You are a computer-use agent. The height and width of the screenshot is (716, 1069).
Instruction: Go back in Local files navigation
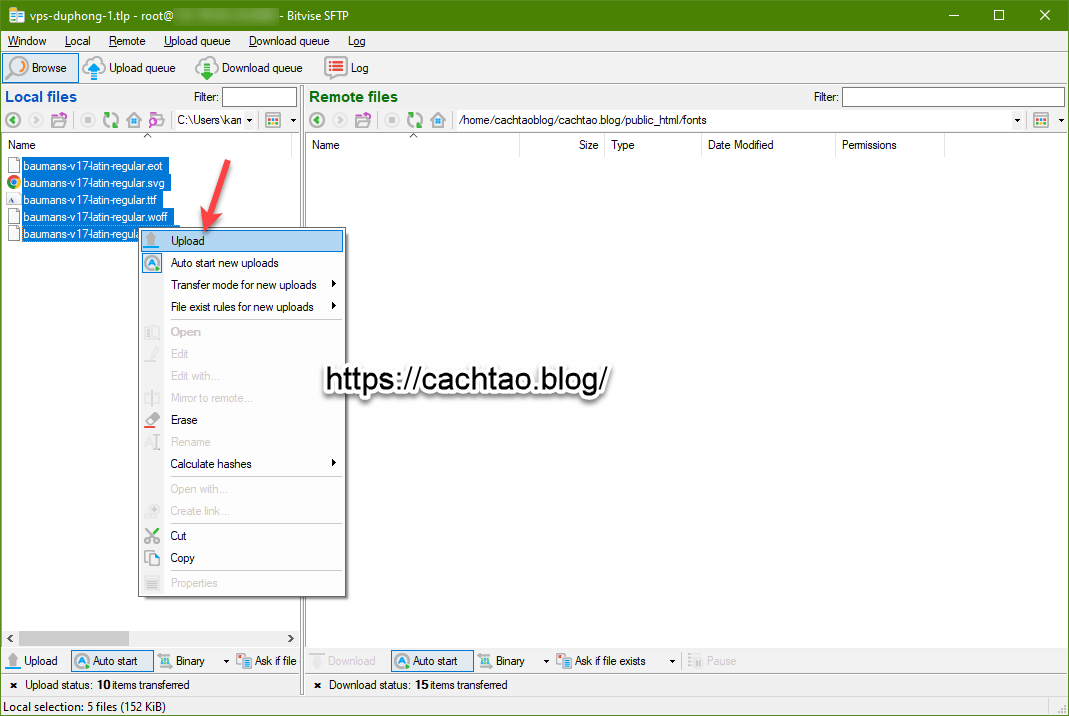(x=13, y=120)
